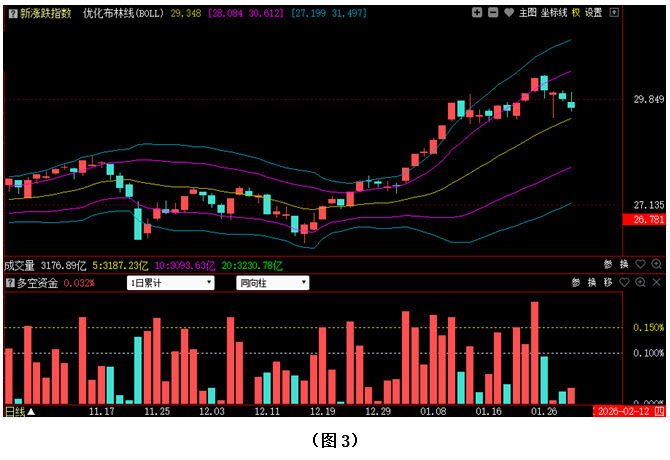Click the last magnifier in 成交量 row
Viewport: 670px width, 460px height.
point(656,265)
